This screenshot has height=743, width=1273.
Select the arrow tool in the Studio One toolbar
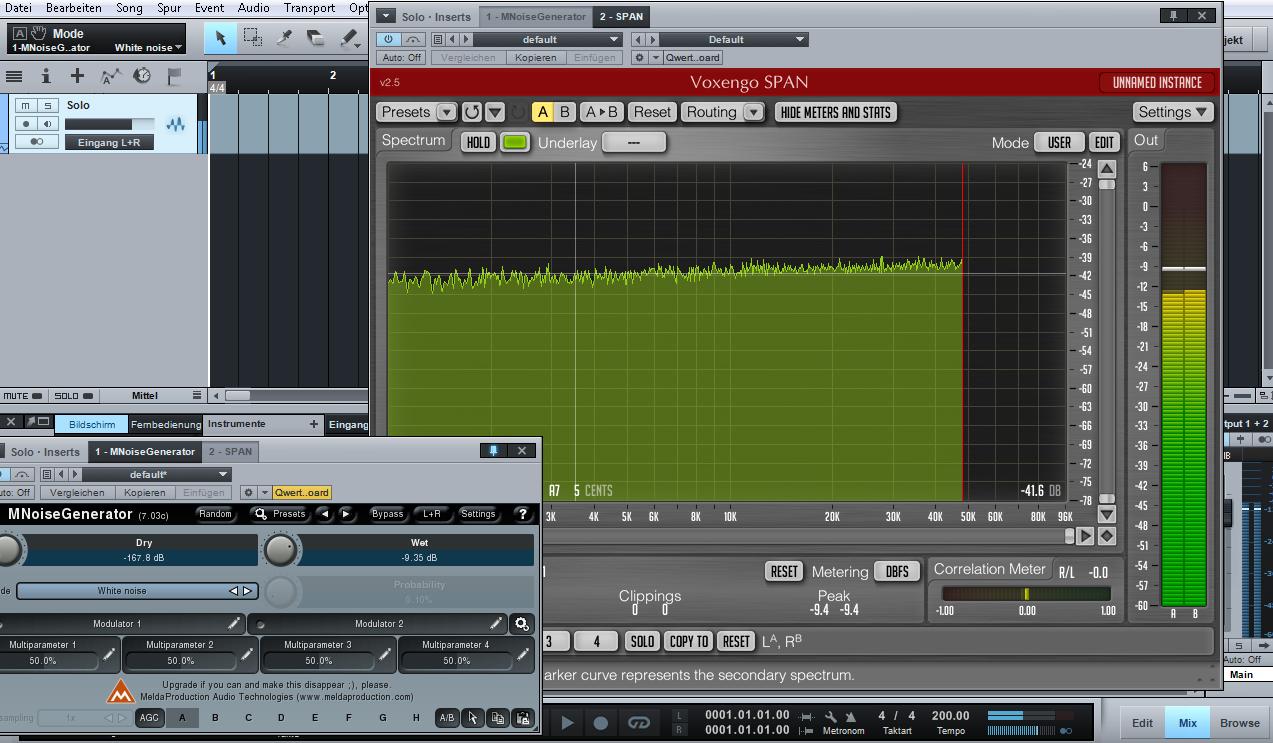pos(220,38)
